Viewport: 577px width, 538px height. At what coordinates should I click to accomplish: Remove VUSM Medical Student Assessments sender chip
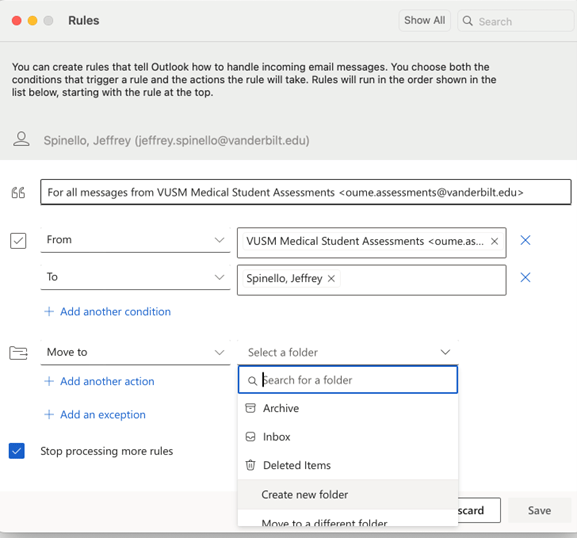click(495, 241)
